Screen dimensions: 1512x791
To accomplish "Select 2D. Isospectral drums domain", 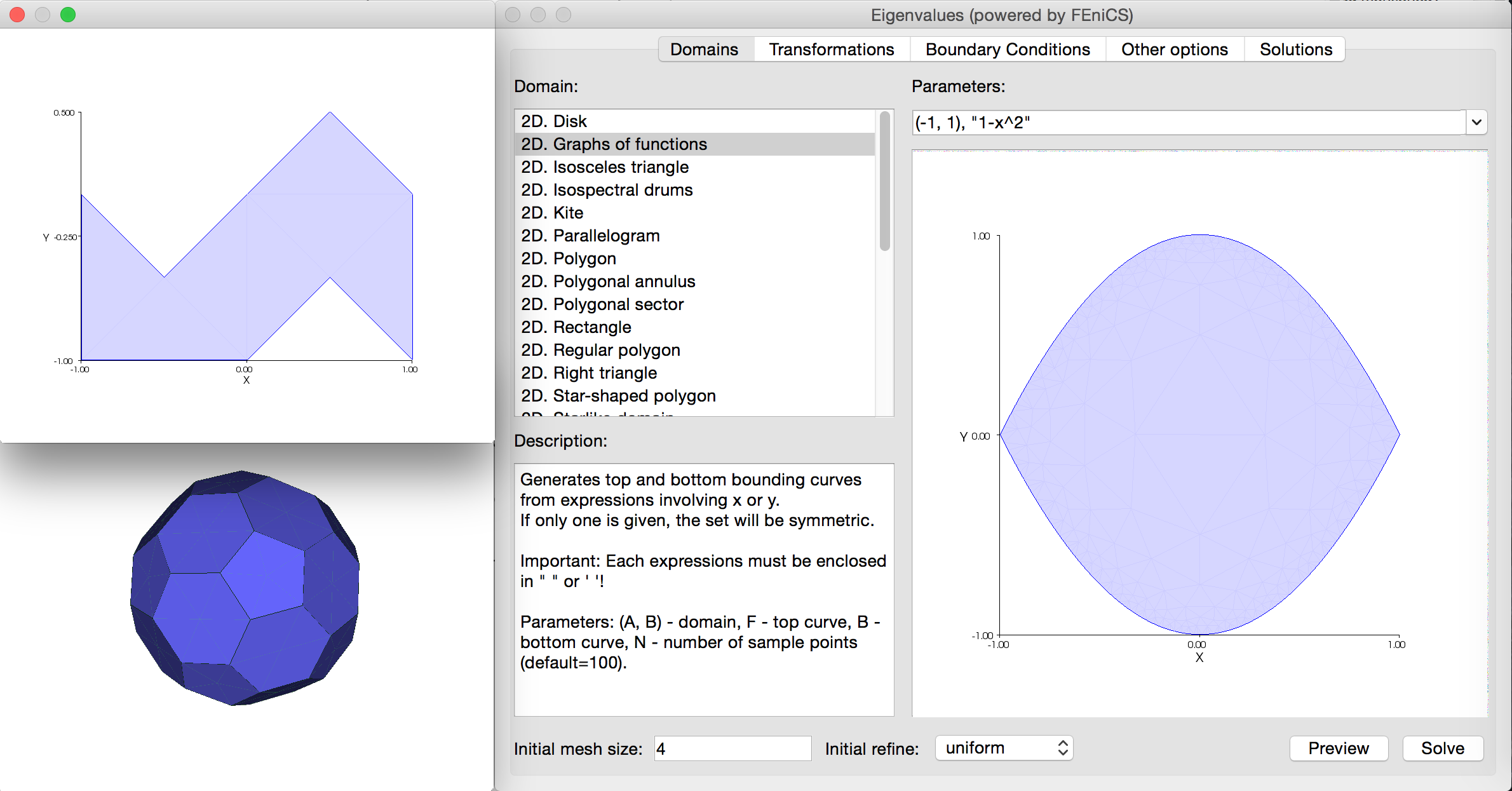I will (607, 190).
